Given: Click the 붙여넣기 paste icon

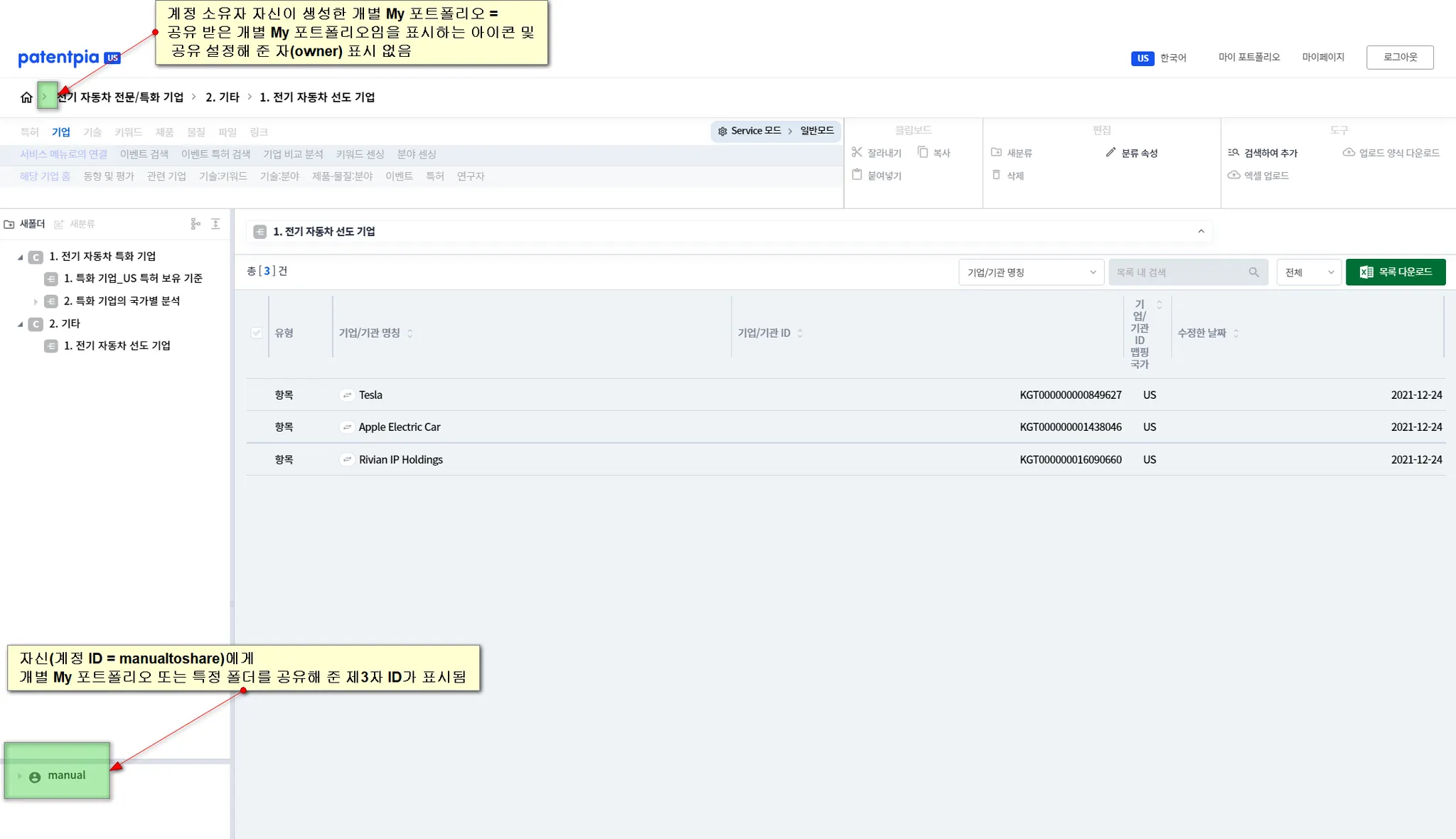Looking at the screenshot, I should click(x=857, y=175).
